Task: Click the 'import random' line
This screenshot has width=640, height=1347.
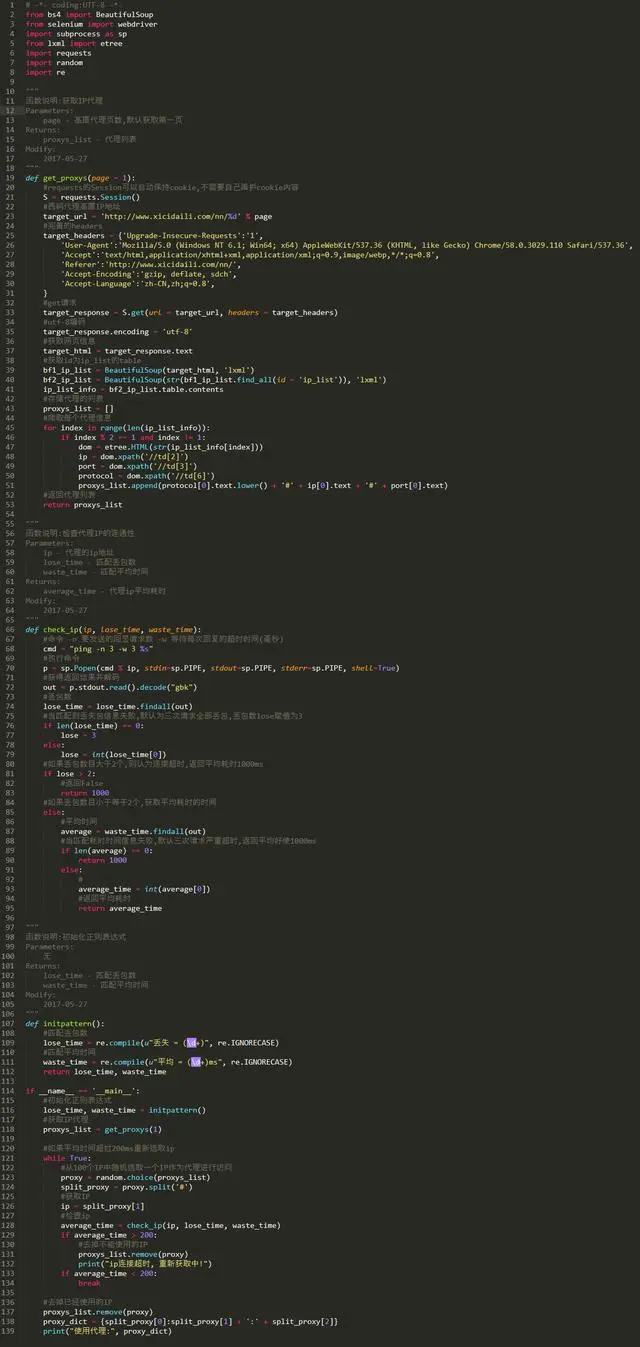Action: (53, 62)
